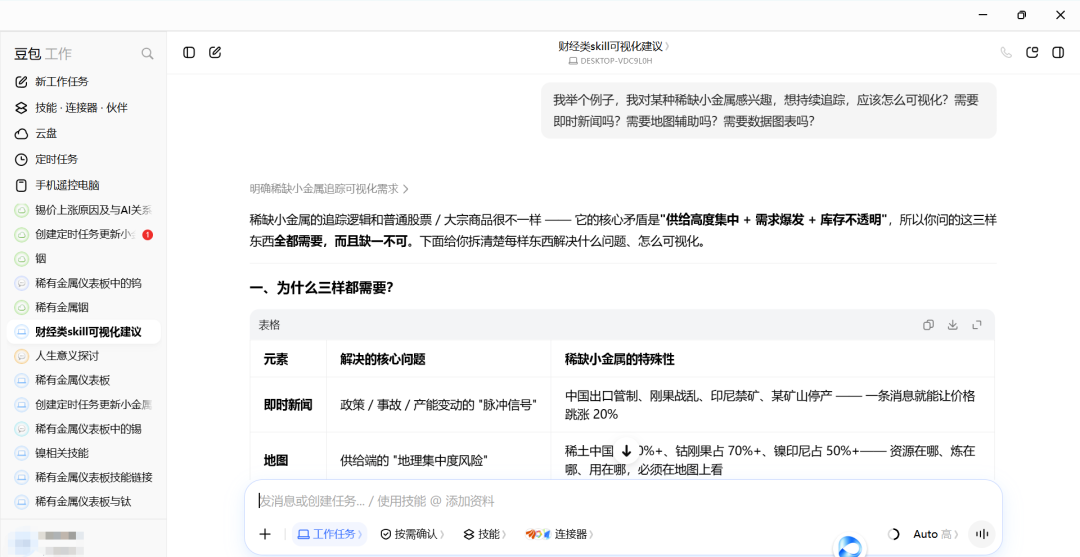Toggle the 按需确认 option
The width and height of the screenshot is (1080, 557).
point(412,534)
